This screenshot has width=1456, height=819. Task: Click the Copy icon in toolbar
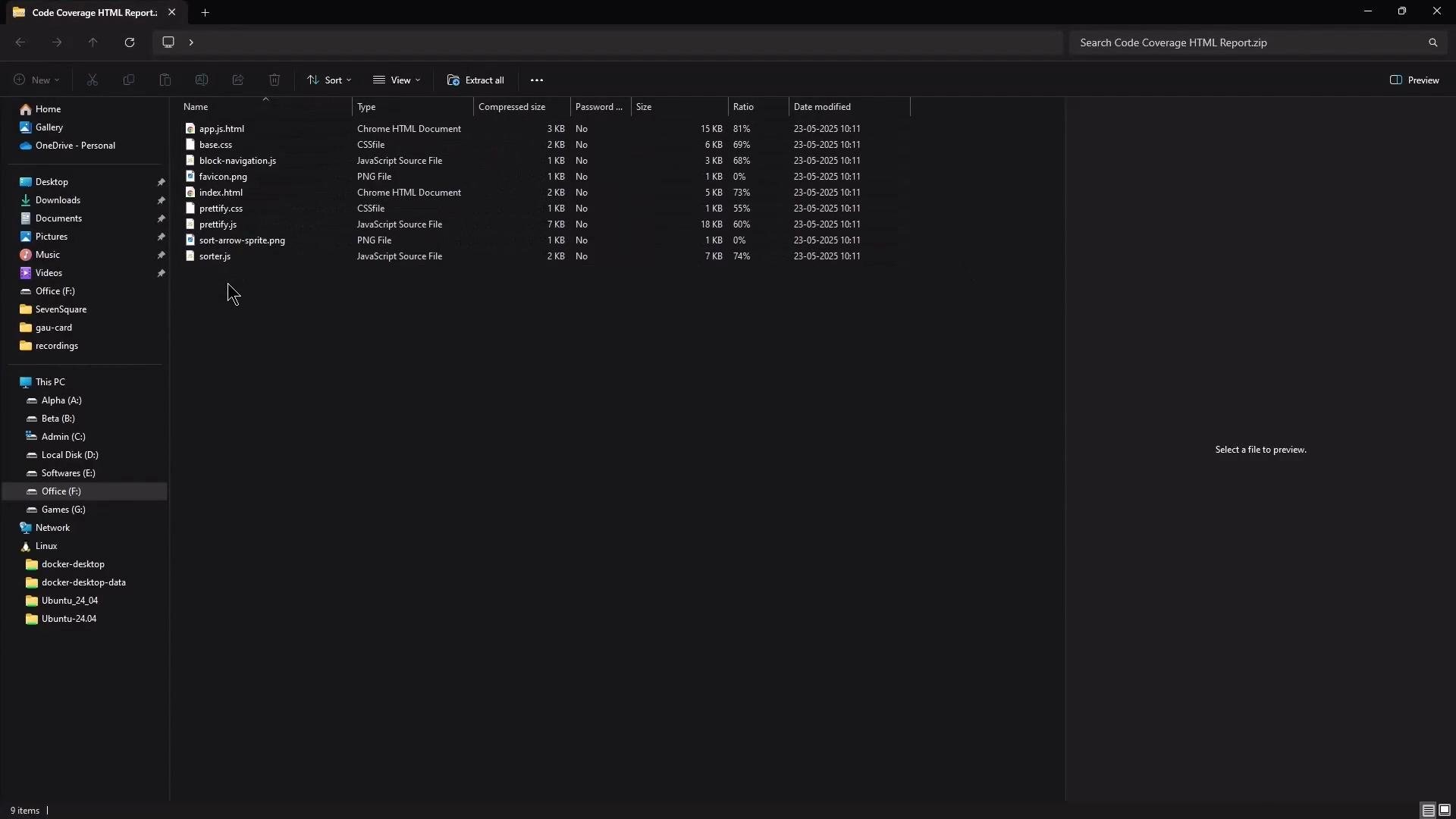(x=129, y=80)
